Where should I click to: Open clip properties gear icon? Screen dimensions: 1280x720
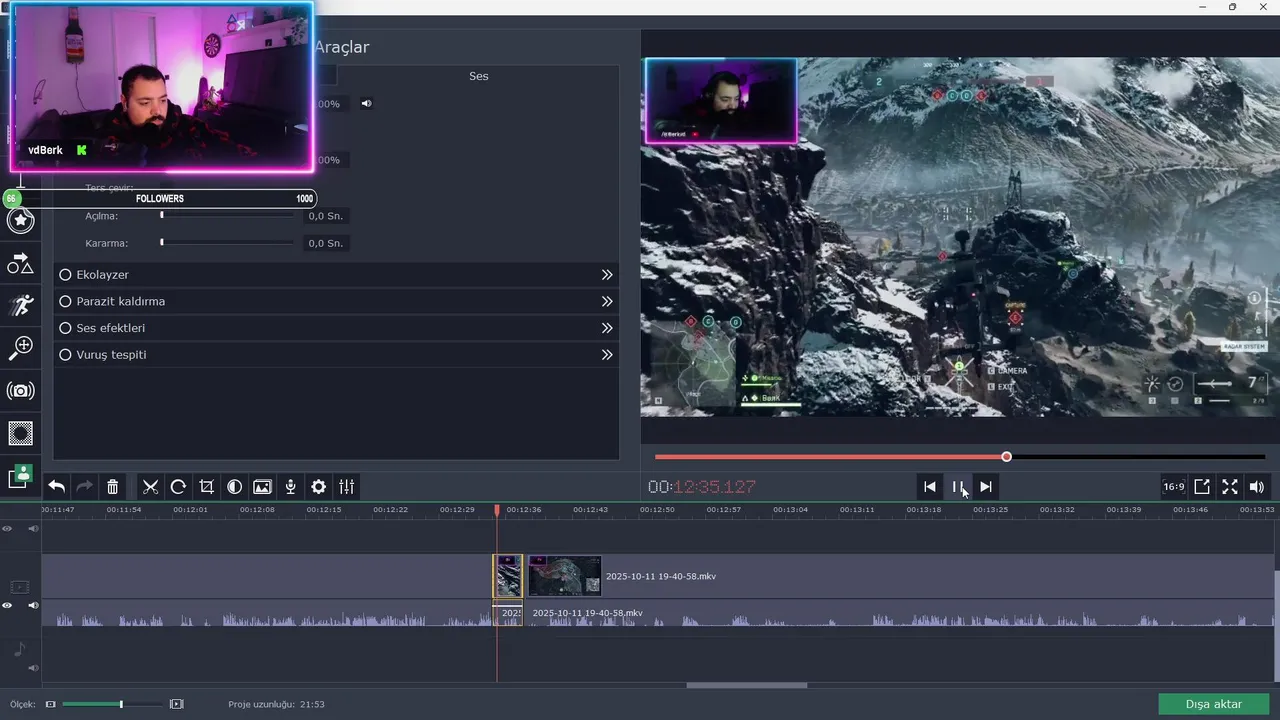pos(318,486)
